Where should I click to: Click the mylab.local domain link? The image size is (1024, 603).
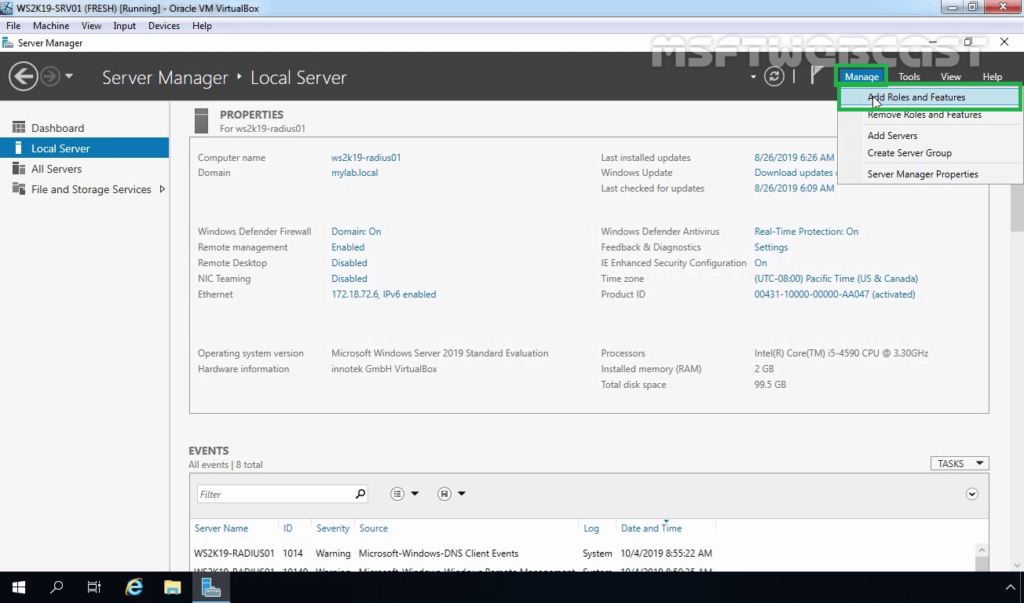[354, 173]
